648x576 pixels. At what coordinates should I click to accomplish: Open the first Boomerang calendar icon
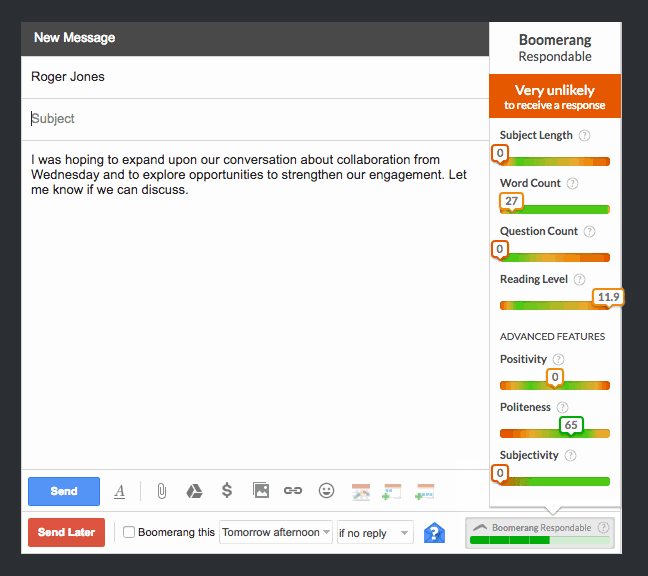pyautogui.click(x=361, y=492)
